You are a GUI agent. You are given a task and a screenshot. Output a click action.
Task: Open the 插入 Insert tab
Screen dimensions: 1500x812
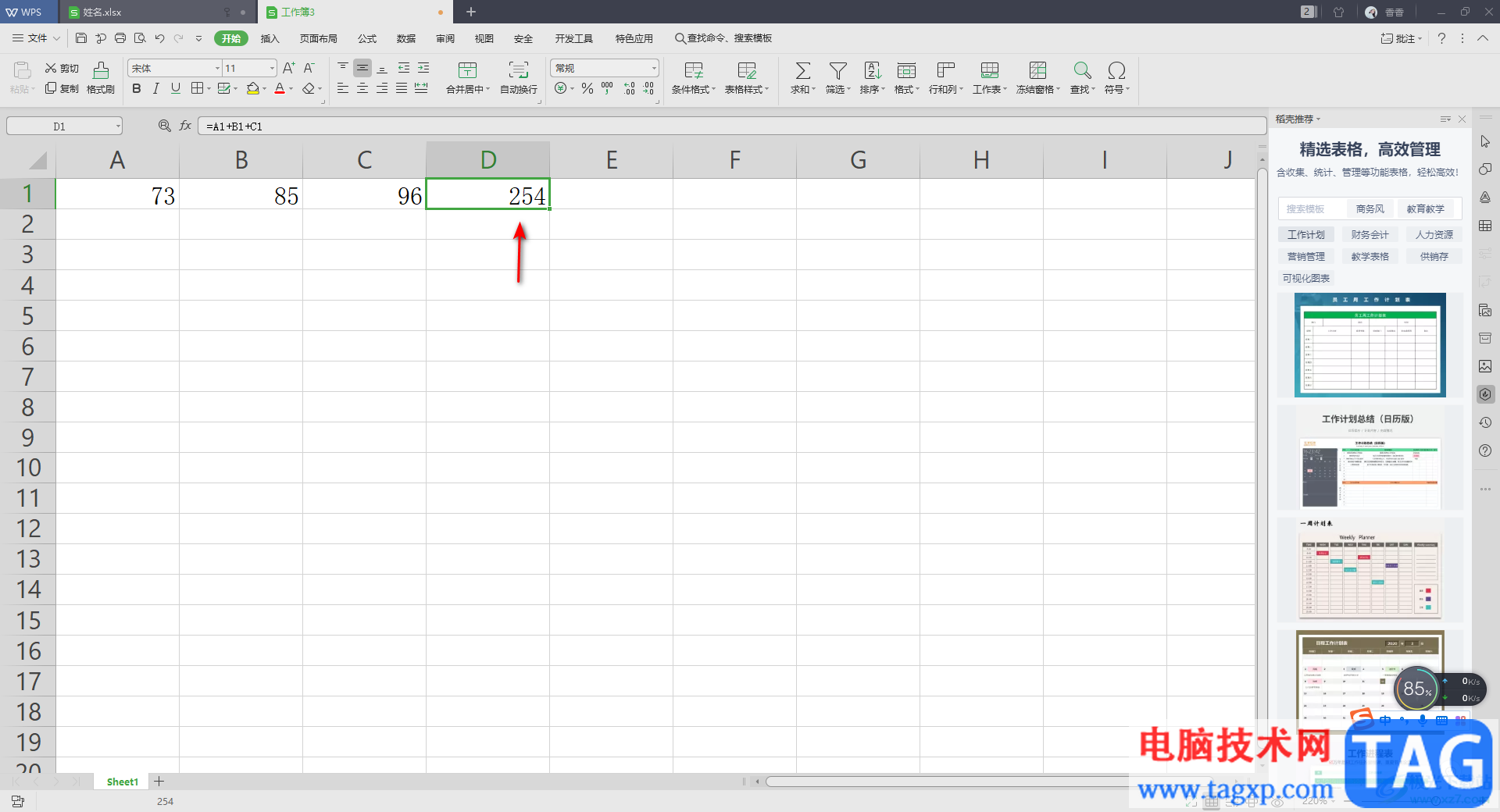point(270,38)
